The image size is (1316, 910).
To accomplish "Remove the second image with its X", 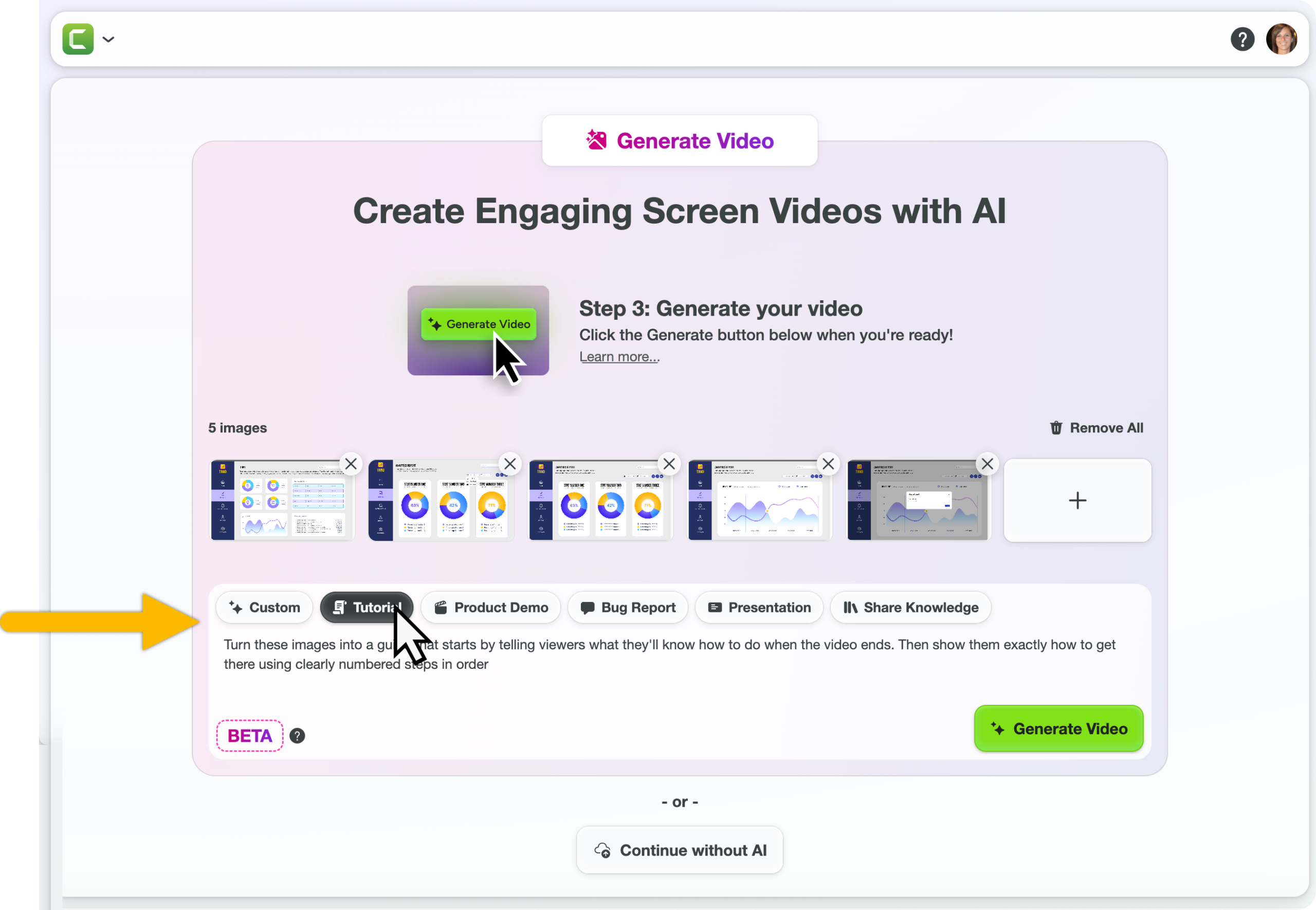I will pos(510,464).
